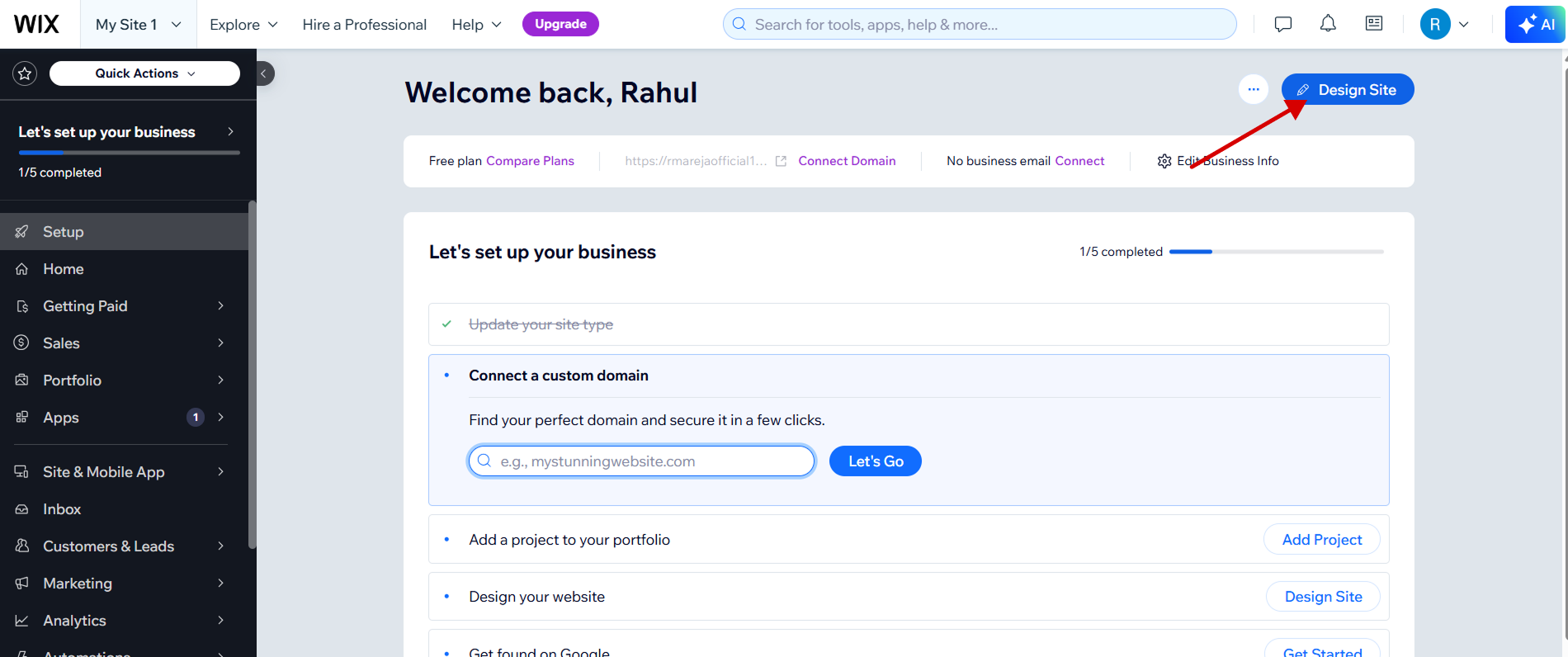Expand the Quick Actions dropdown

pyautogui.click(x=144, y=73)
